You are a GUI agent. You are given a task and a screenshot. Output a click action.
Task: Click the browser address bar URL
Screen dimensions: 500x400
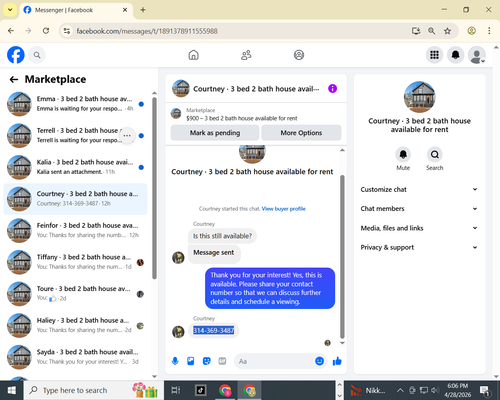pos(147,31)
